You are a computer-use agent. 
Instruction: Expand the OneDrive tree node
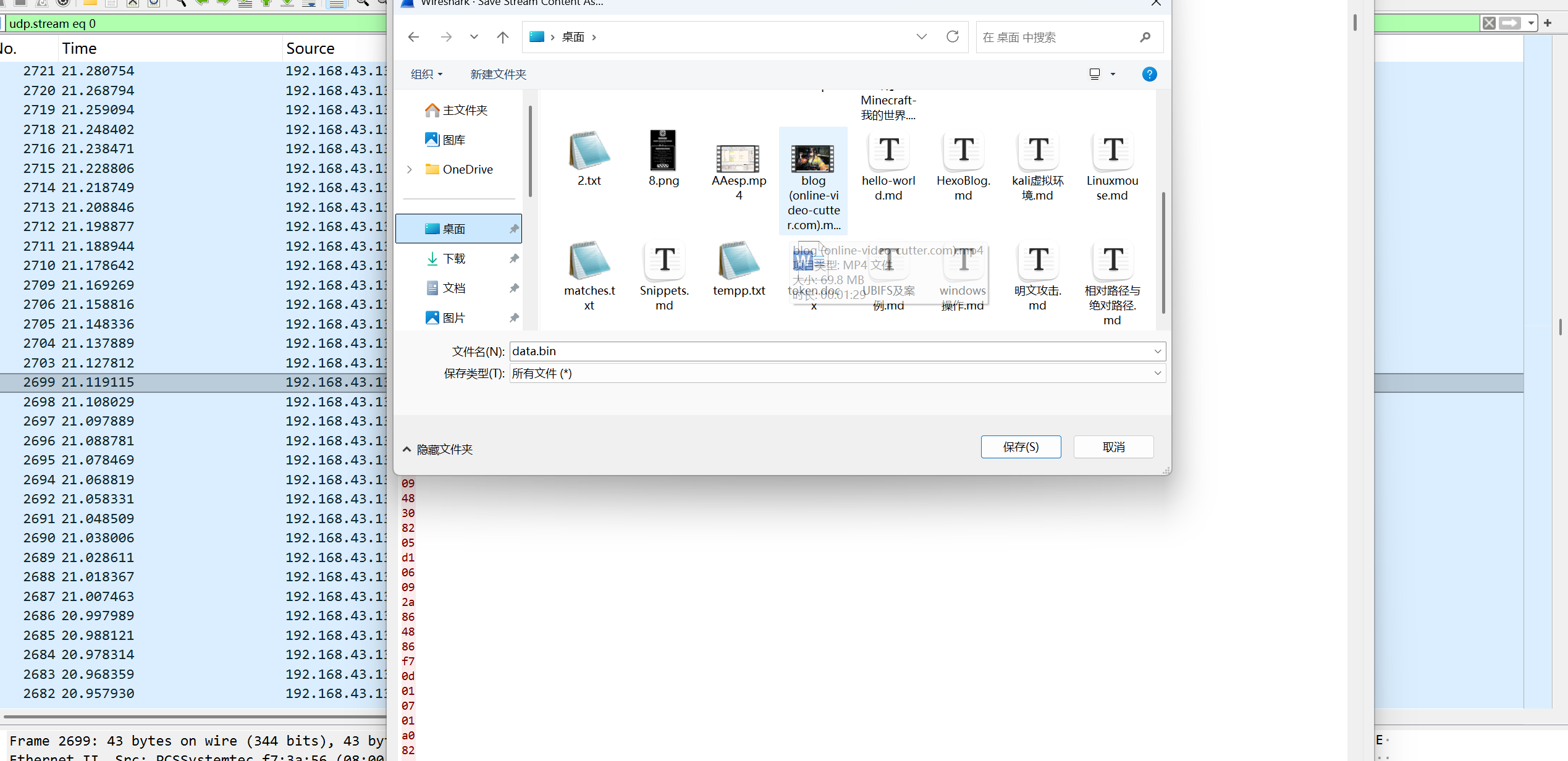pyautogui.click(x=410, y=169)
